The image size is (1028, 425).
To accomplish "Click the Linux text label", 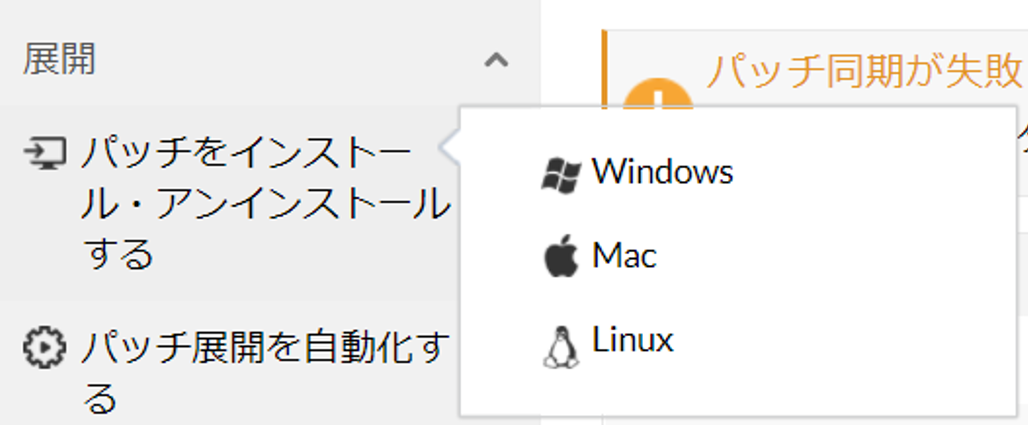I will coord(633,340).
